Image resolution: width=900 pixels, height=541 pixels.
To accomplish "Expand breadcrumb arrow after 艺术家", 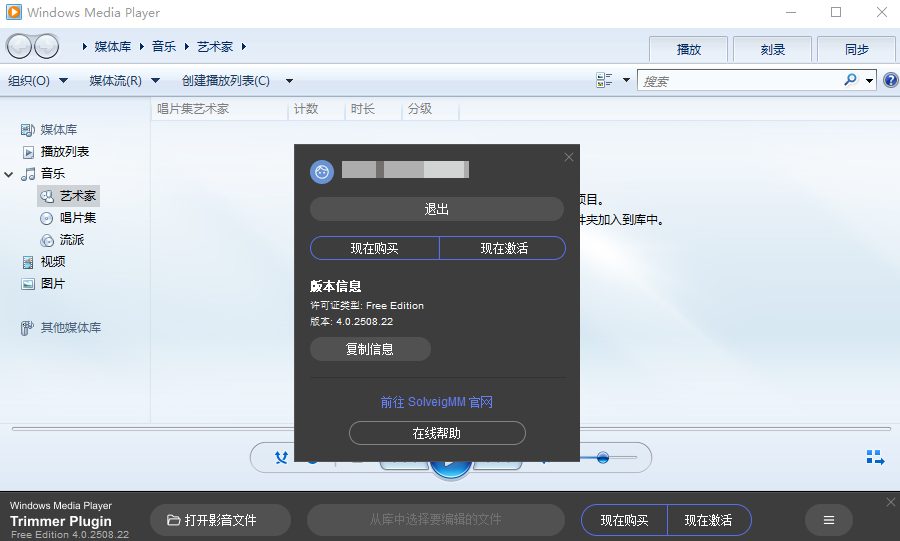I will tap(244, 46).
